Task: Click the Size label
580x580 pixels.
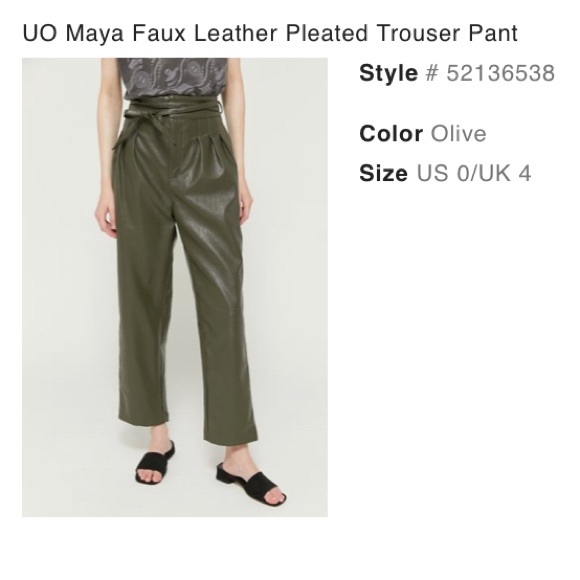Action: click(383, 173)
